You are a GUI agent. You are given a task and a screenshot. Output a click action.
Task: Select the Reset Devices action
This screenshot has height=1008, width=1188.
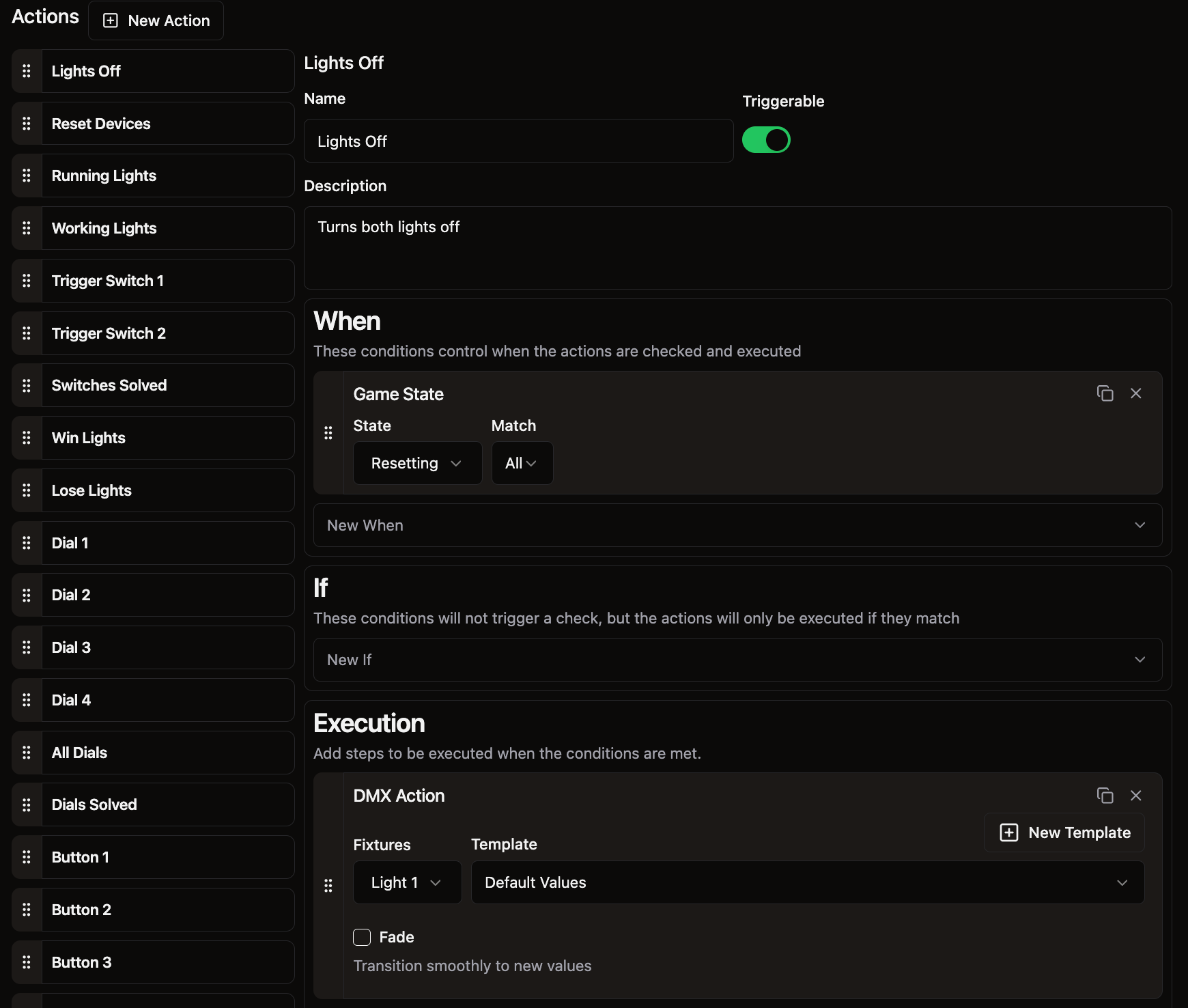coord(167,124)
